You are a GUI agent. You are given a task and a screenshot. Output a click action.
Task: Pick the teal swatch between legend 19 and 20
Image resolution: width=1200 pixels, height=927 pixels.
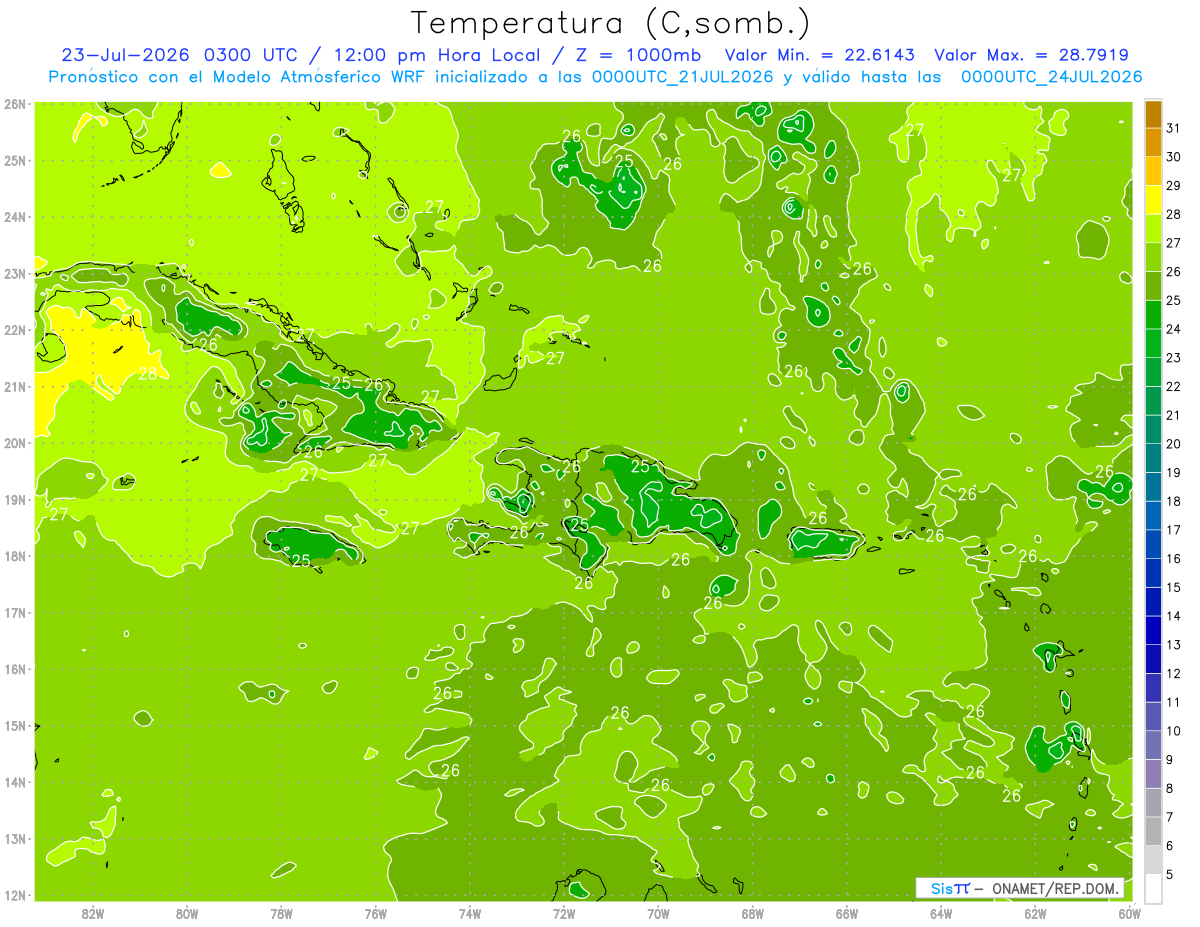(1153, 458)
